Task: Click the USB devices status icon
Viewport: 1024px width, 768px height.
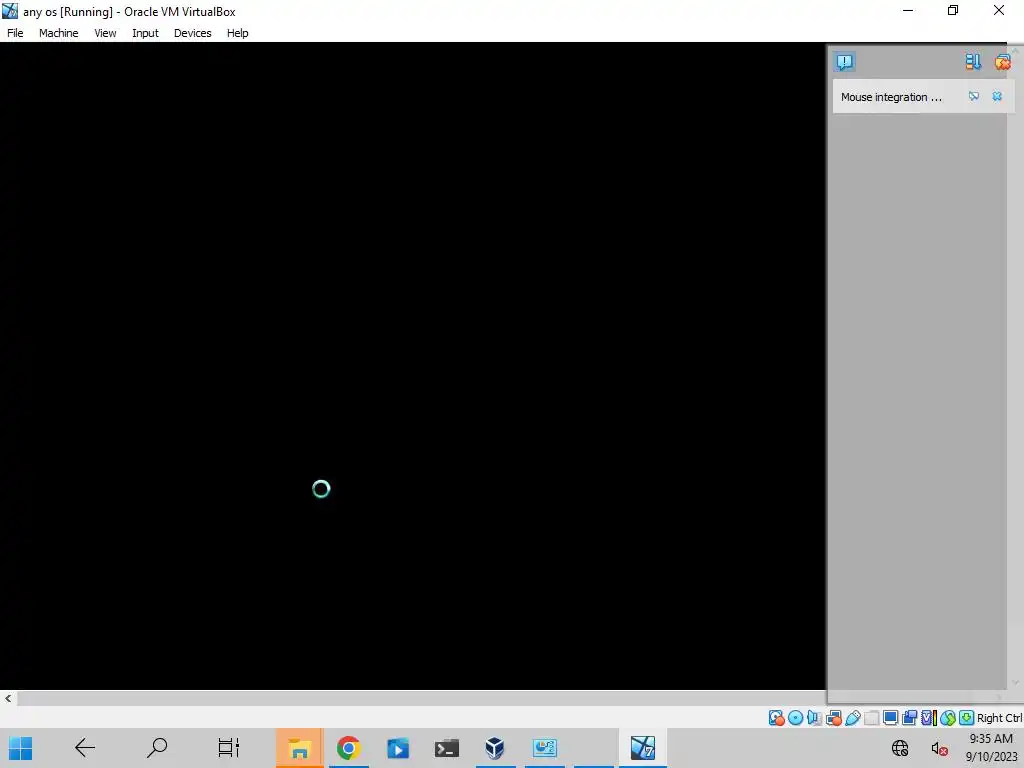Action: 852,718
